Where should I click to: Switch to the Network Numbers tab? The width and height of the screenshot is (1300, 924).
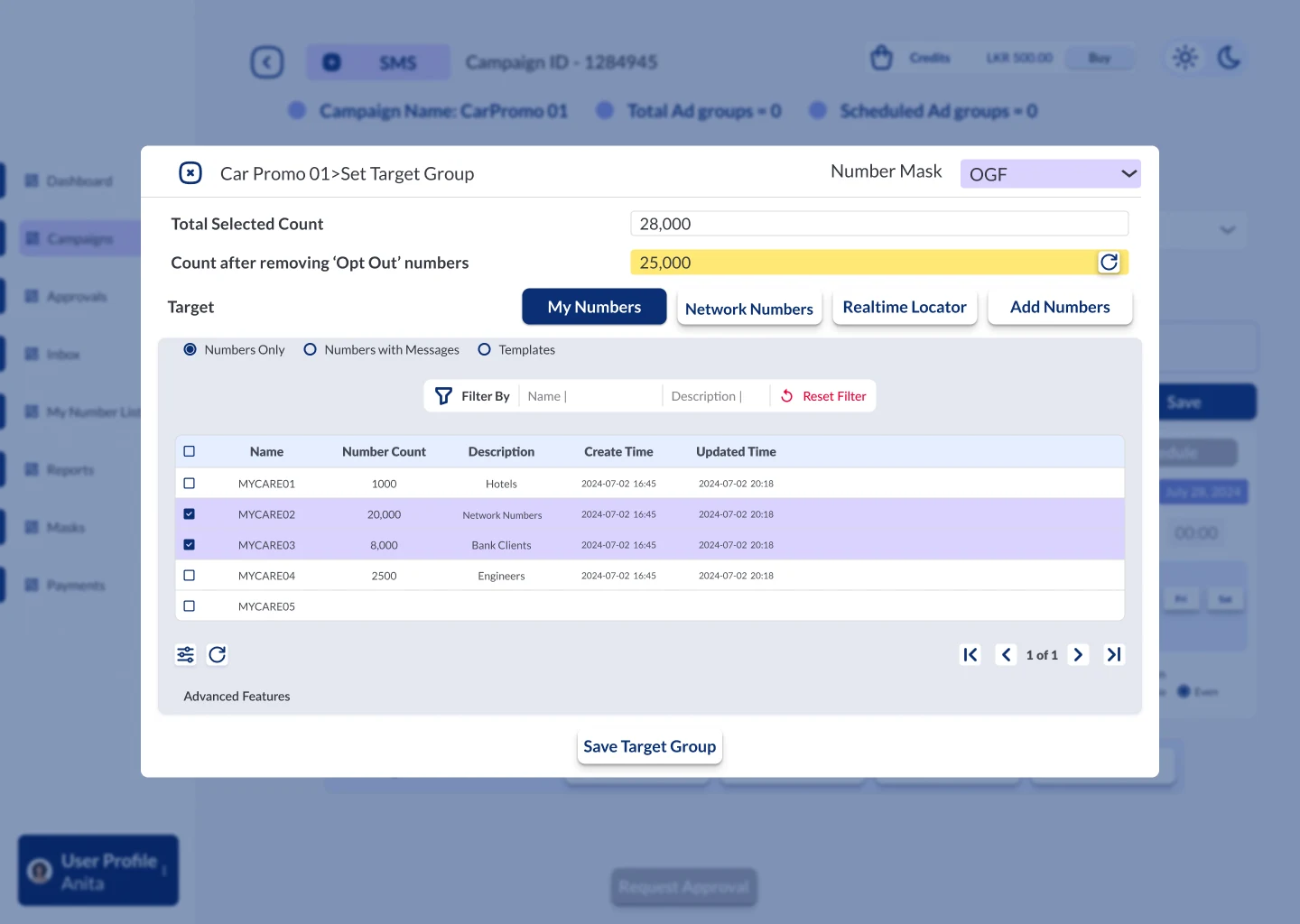click(x=749, y=309)
